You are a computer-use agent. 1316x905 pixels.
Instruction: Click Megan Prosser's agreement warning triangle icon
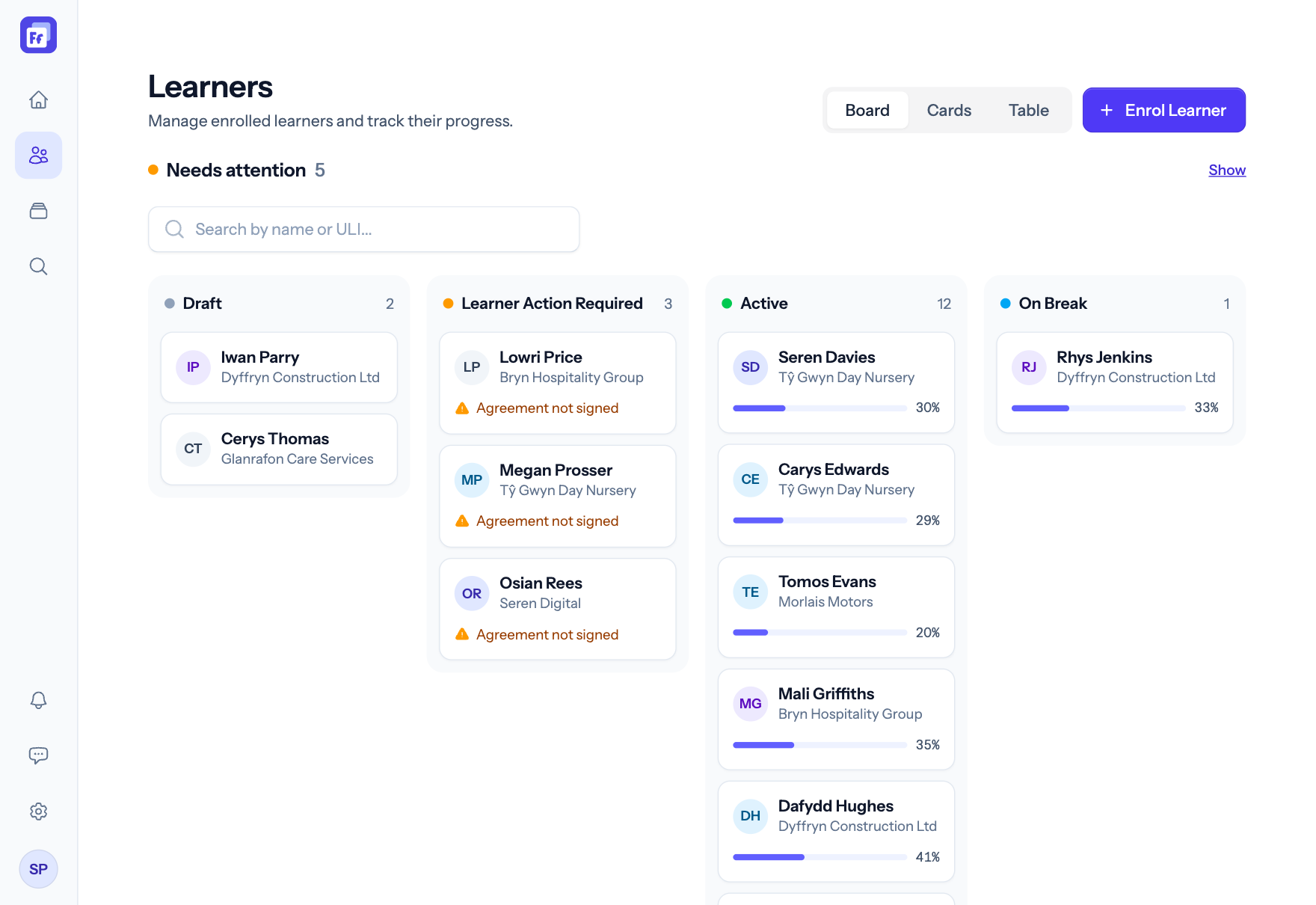(462, 521)
